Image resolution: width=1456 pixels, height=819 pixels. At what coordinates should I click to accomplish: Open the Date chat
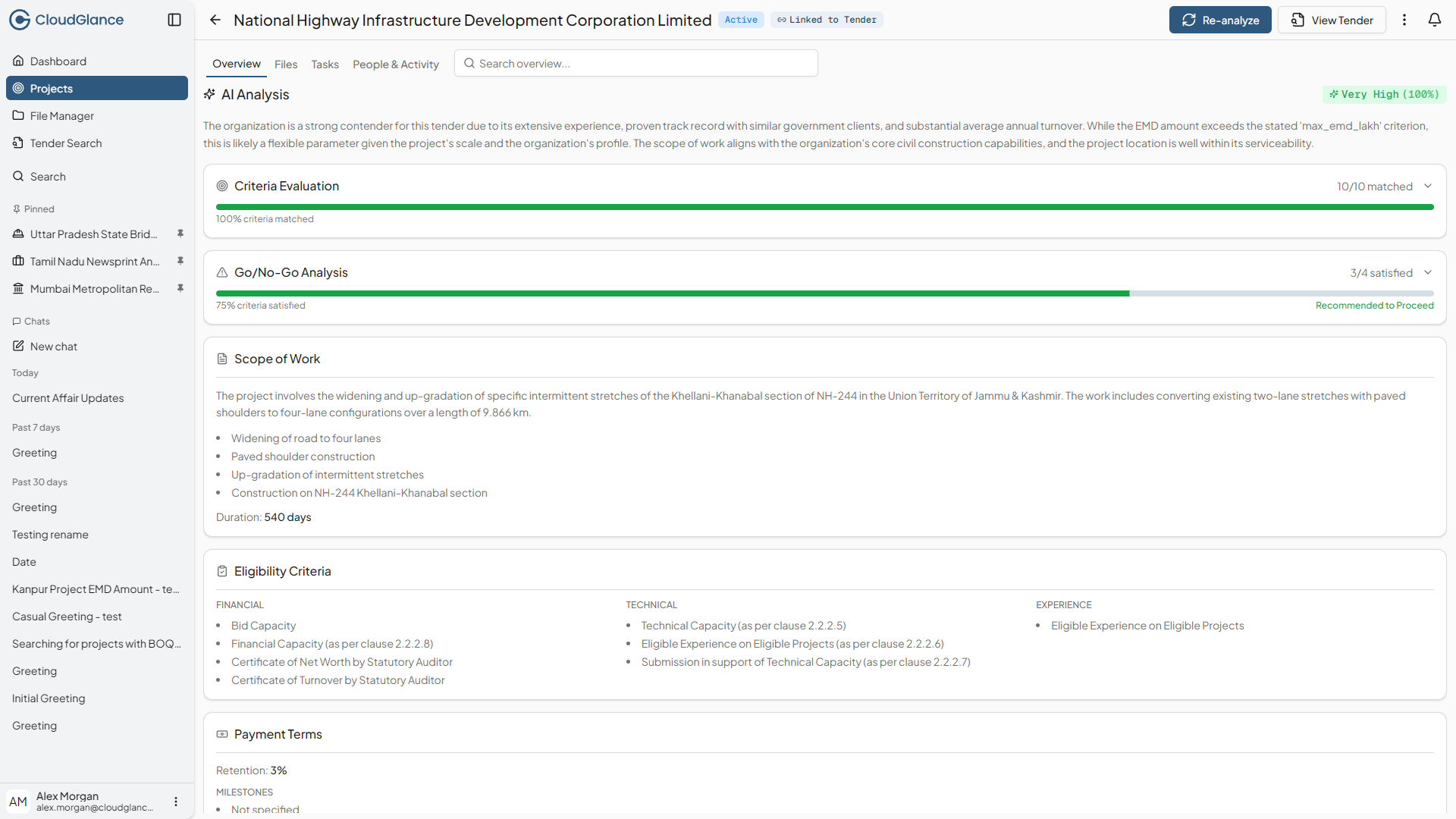[x=97, y=562]
